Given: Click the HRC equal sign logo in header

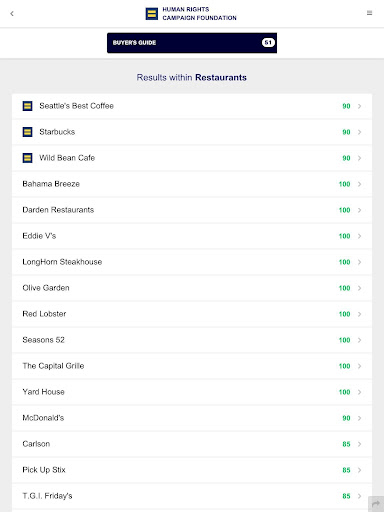Looking at the screenshot, I should coord(152,14).
